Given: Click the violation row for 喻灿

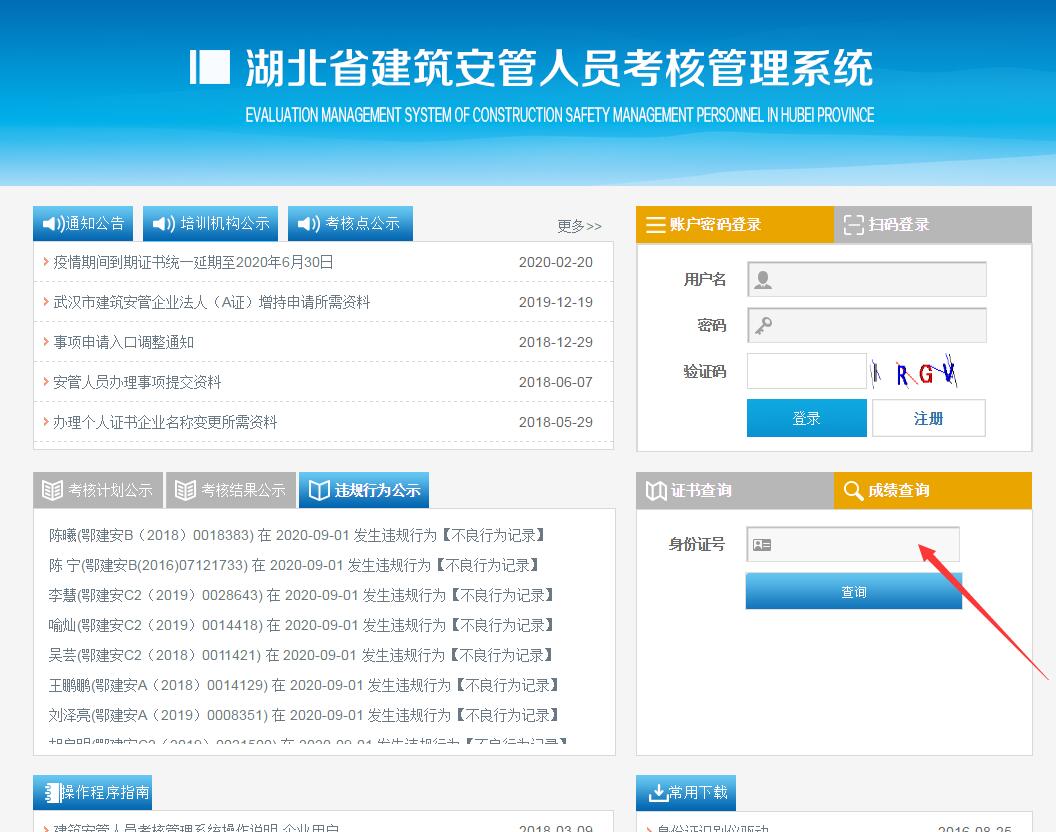Looking at the screenshot, I should [301, 625].
